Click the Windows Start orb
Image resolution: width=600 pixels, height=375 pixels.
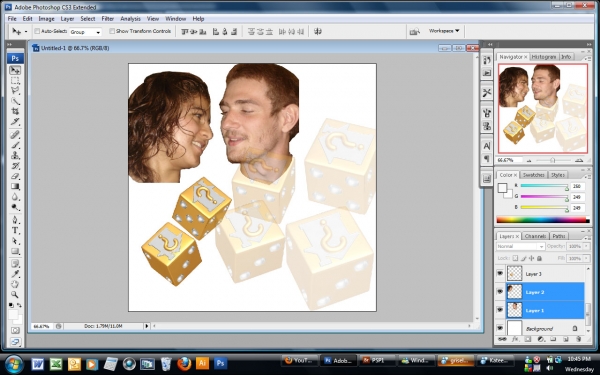pos(14,363)
